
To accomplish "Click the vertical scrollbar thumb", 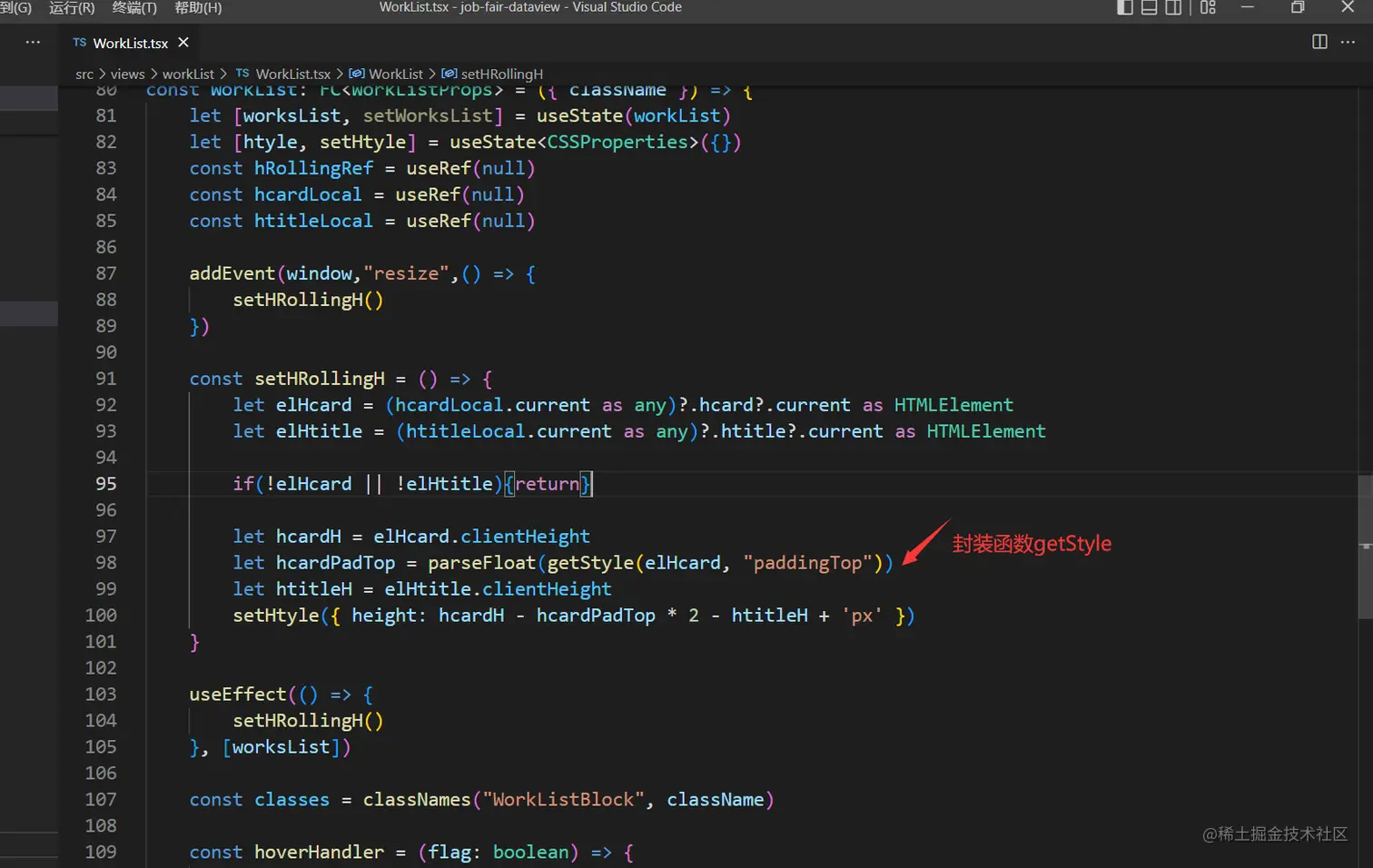I will [1366, 547].
